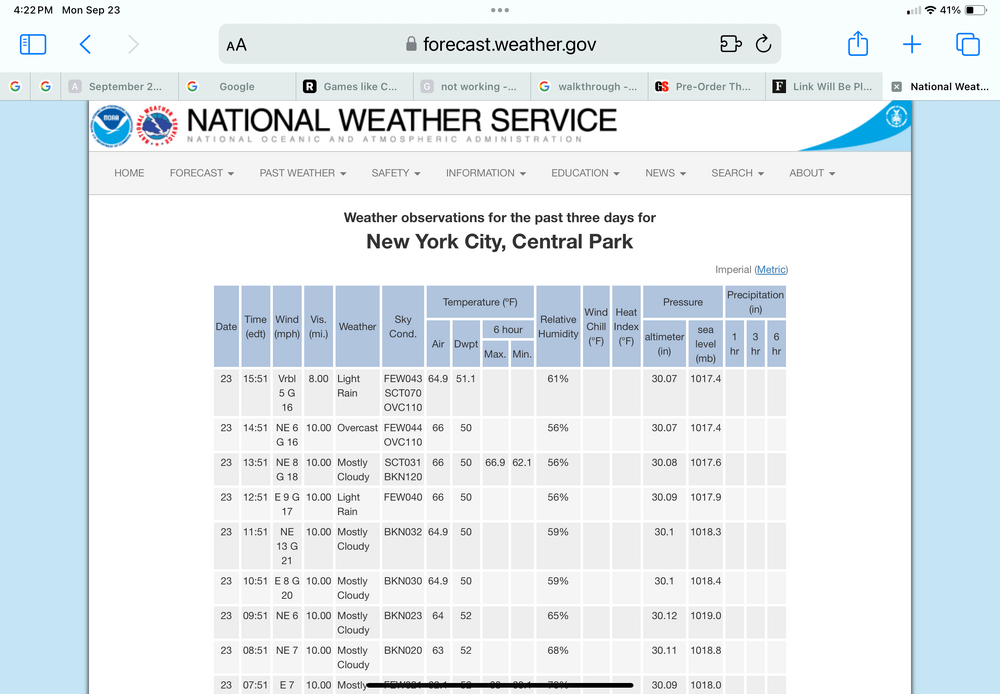This screenshot has height=694, width=1000.
Task: Click the 61% relative humidity value
Action: [558, 378]
